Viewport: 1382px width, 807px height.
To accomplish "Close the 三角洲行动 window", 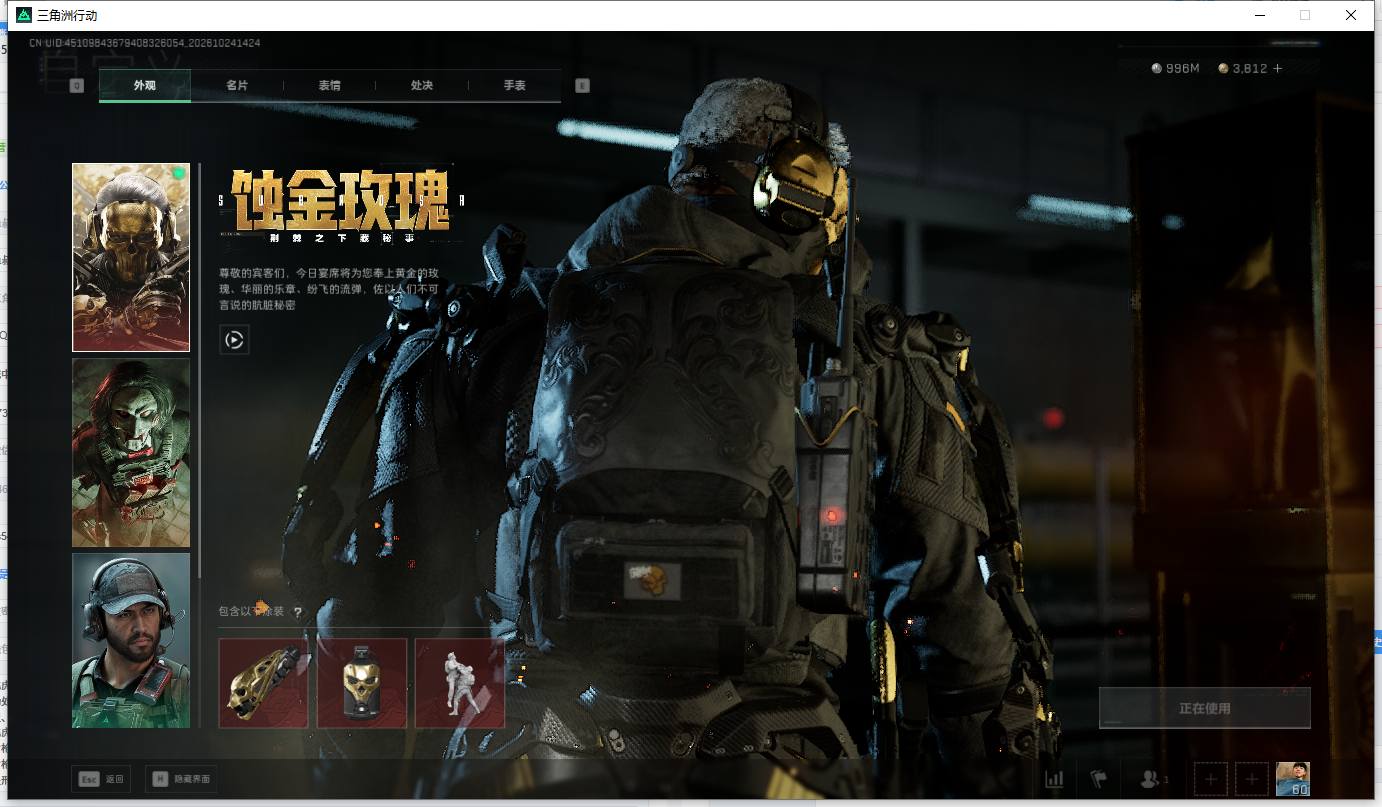I will [x=1351, y=15].
